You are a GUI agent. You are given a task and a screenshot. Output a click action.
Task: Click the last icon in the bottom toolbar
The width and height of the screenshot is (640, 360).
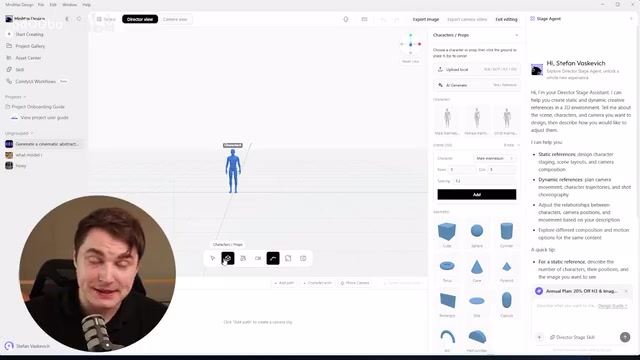[x=303, y=258]
